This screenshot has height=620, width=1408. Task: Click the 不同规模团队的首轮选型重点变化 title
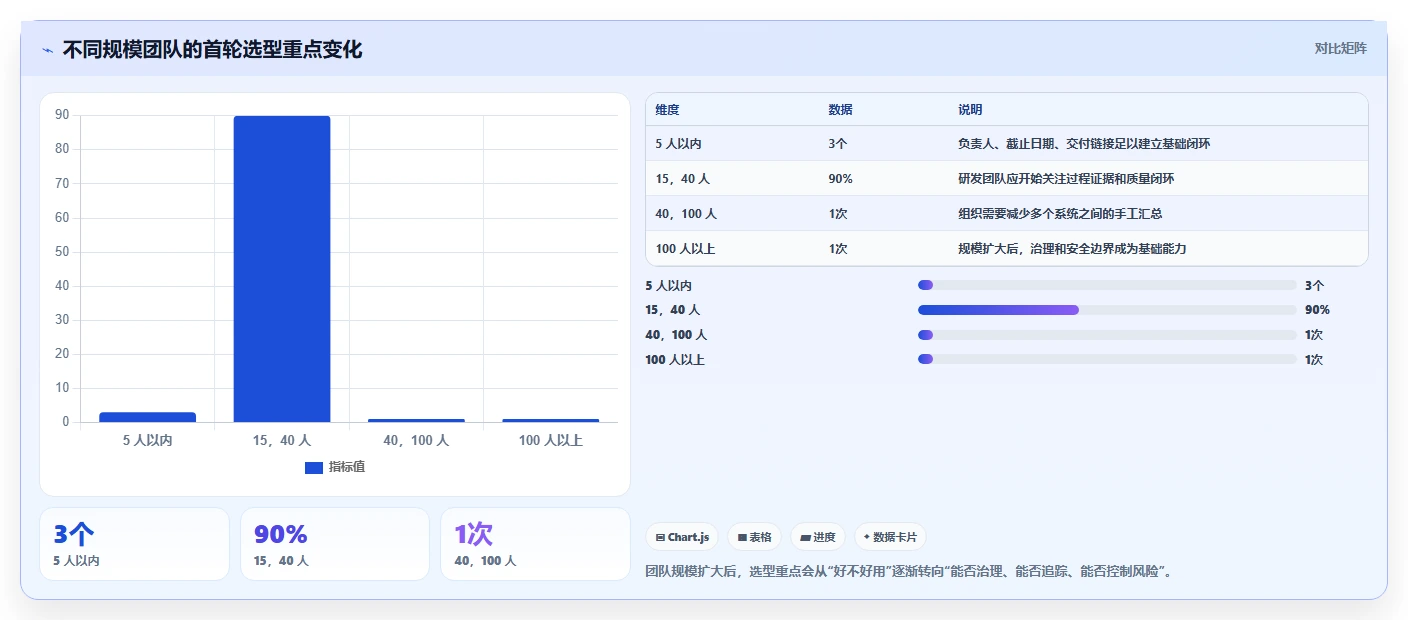pos(212,49)
